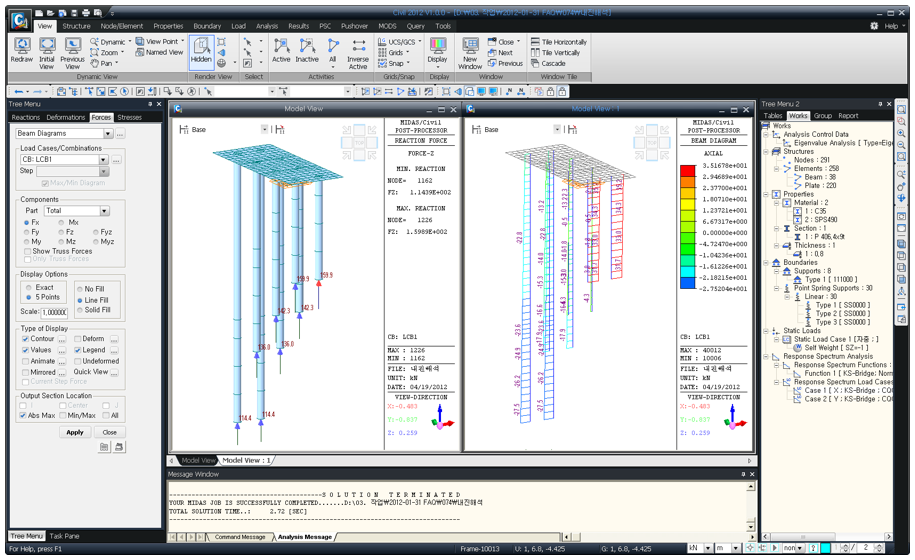Open the Dynamic view dropdown arrow
The width and height of the screenshot is (915, 560).
[130, 42]
